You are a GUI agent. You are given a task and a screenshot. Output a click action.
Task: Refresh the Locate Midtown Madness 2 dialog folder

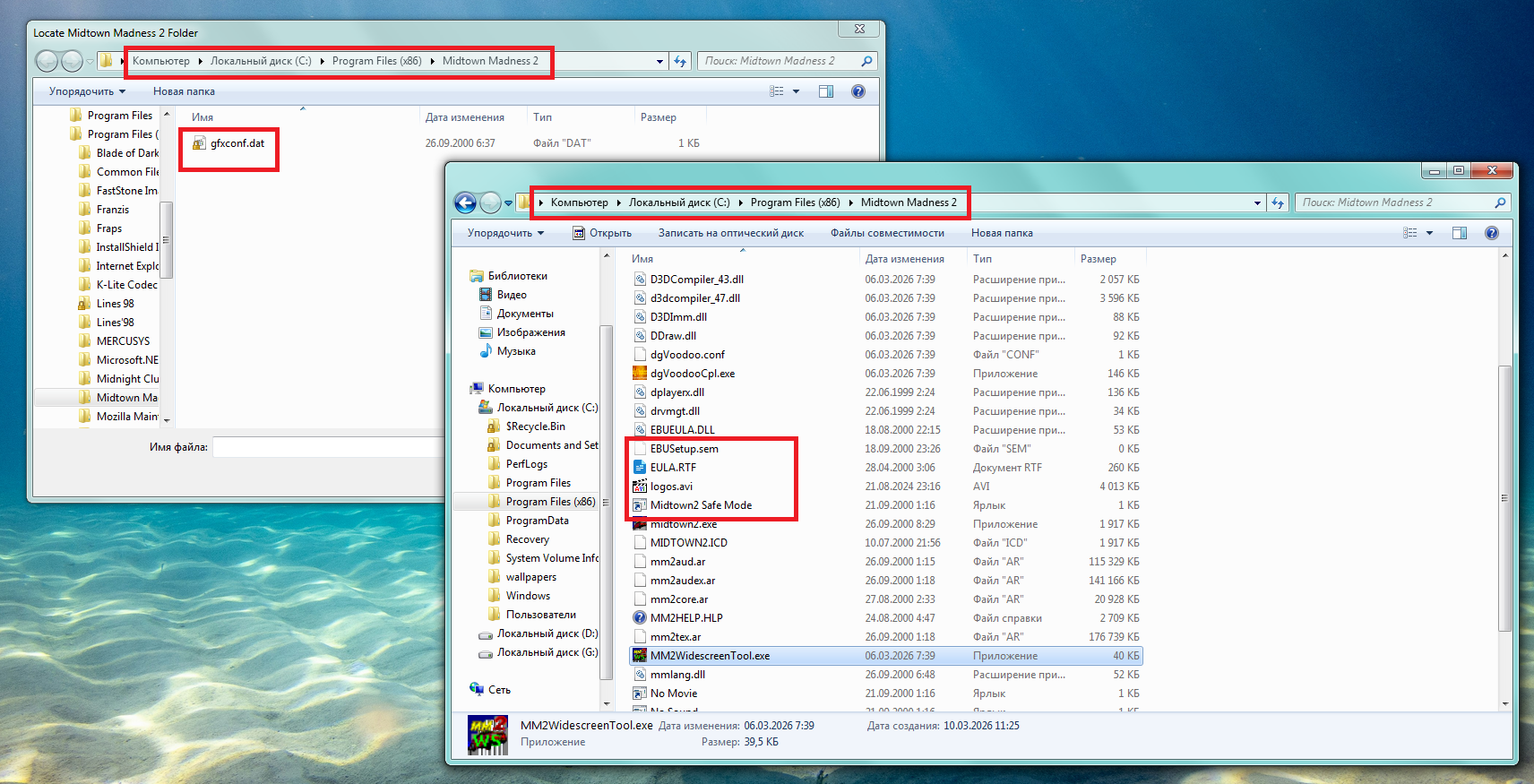click(680, 61)
